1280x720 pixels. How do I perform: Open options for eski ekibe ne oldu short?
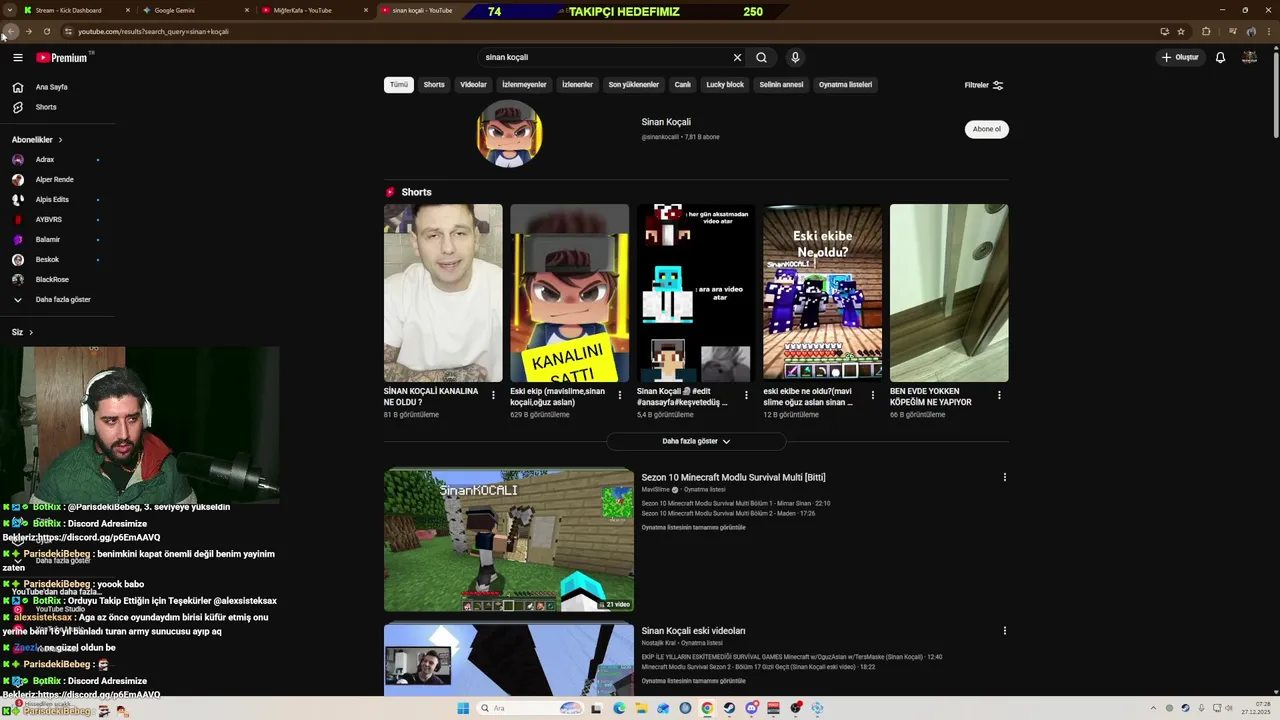(872, 396)
